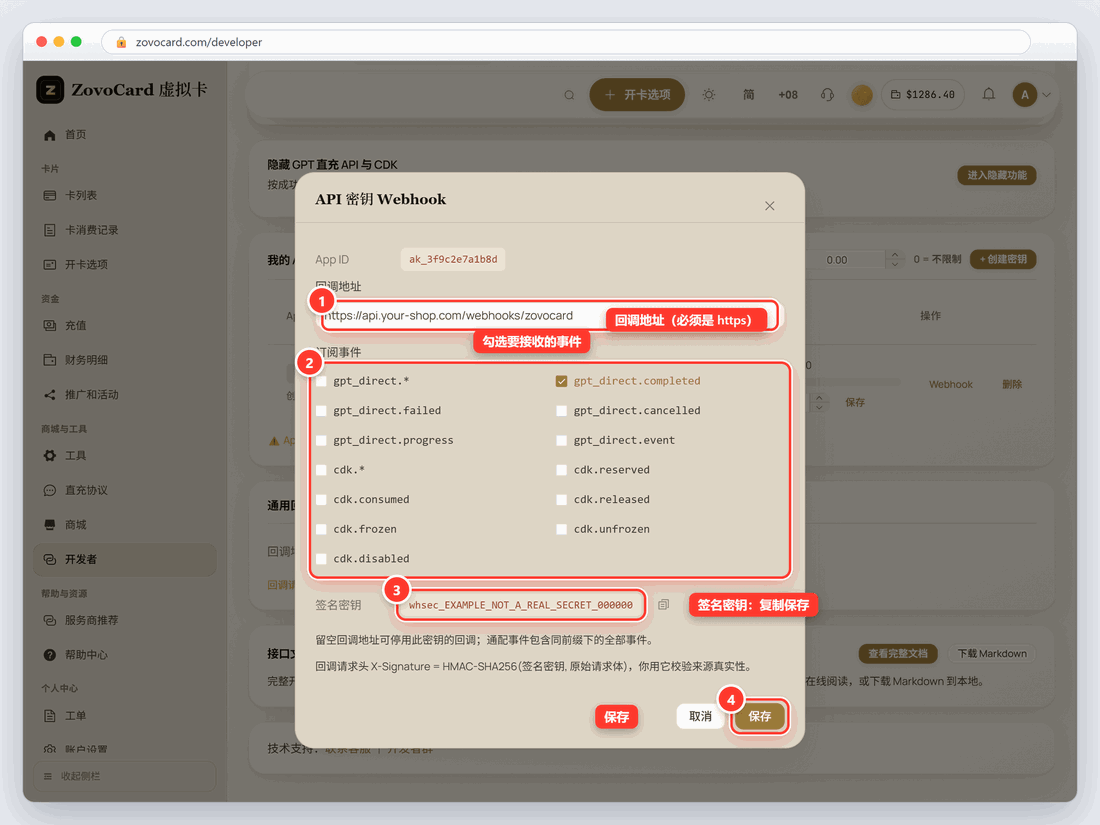Check the cdk.consumed checkbox
The height and width of the screenshot is (825, 1100).
point(321,499)
